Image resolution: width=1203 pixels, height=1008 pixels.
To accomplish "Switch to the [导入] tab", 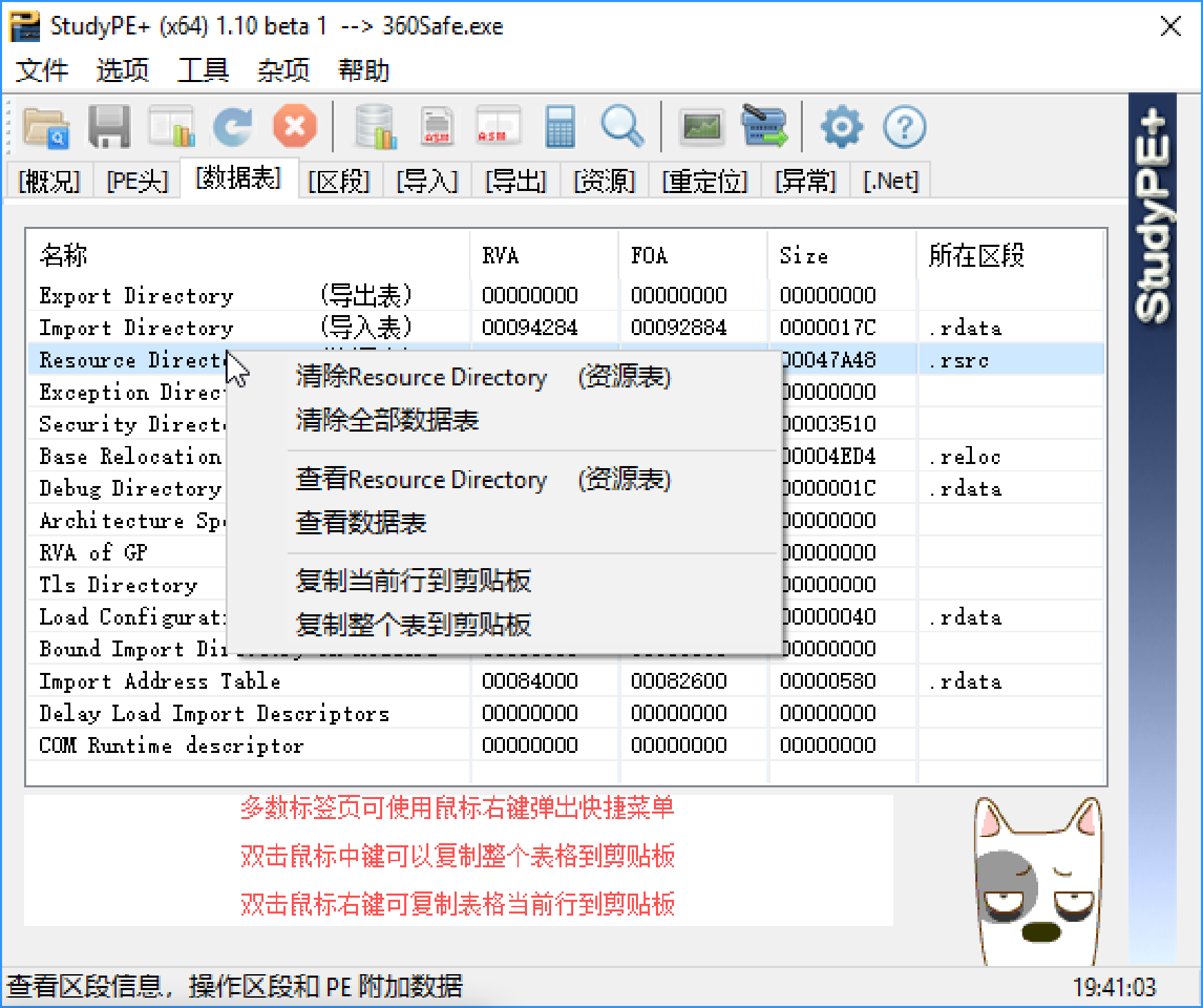I will (x=428, y=181).
